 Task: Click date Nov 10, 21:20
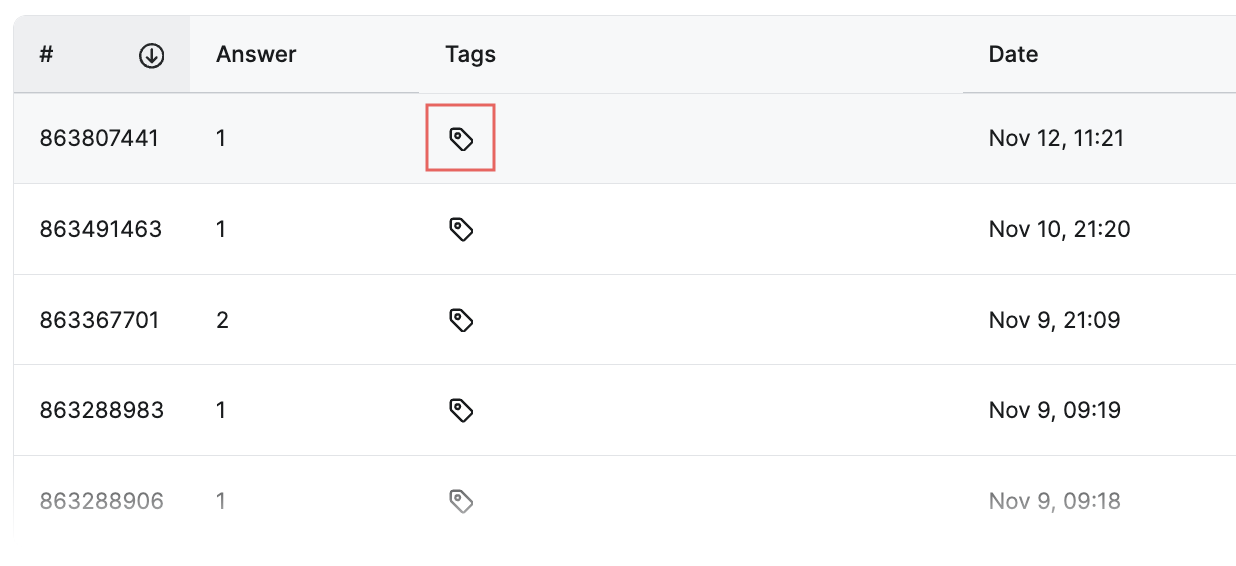coord(1059,229)
